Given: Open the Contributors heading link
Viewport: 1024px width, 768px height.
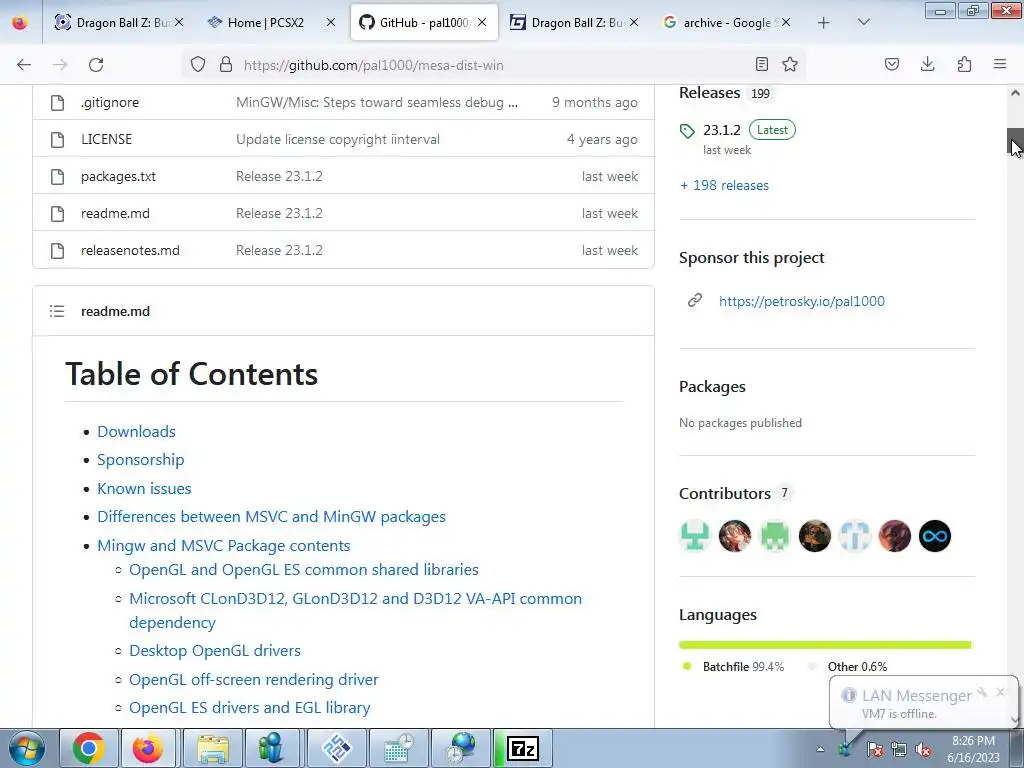Looking at the screenshot, I should [725, 494].
